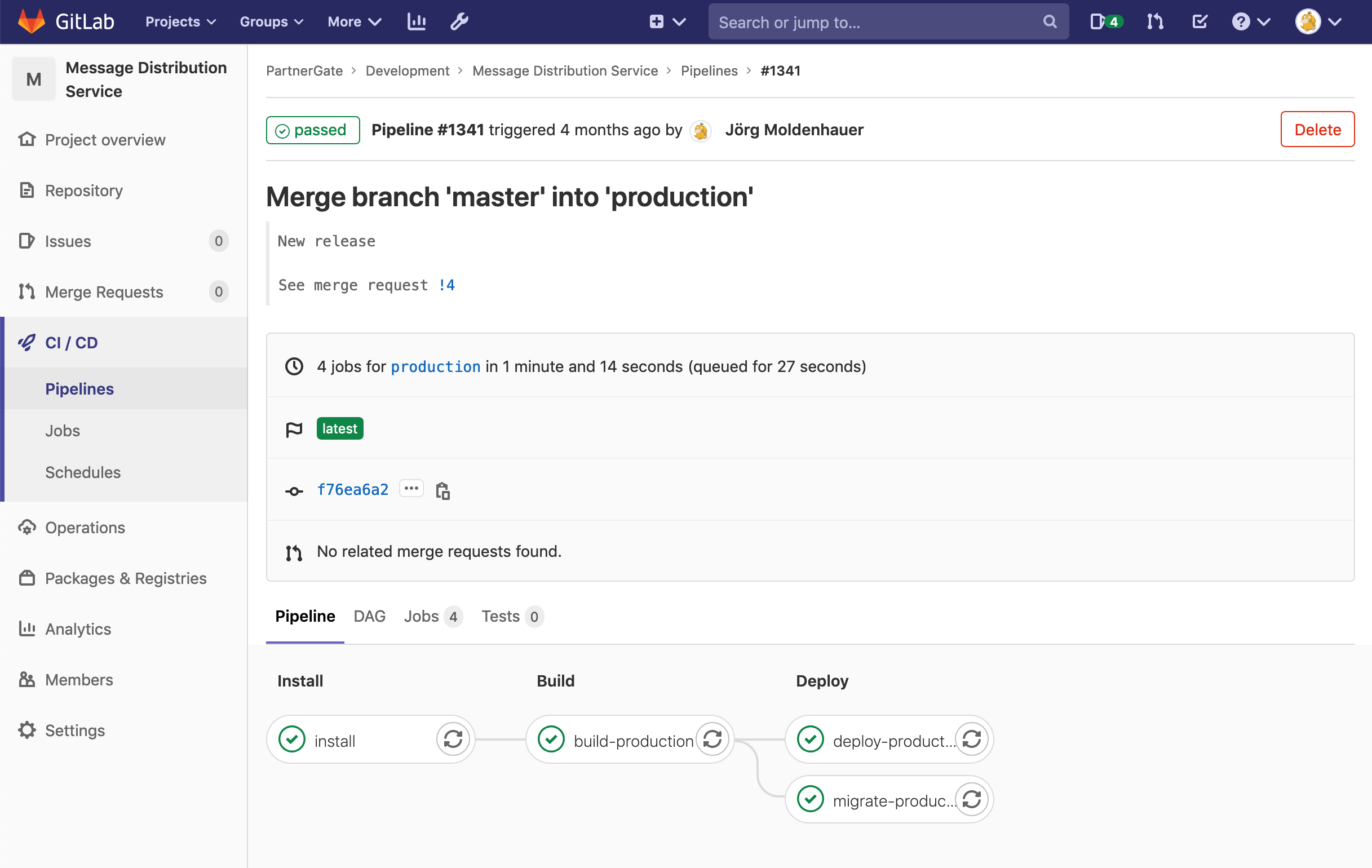Image resolution: width=1372 pixels, height=868 pixels.
Task: Select Jobs sidebar sub-item
Action: point(63,430)
